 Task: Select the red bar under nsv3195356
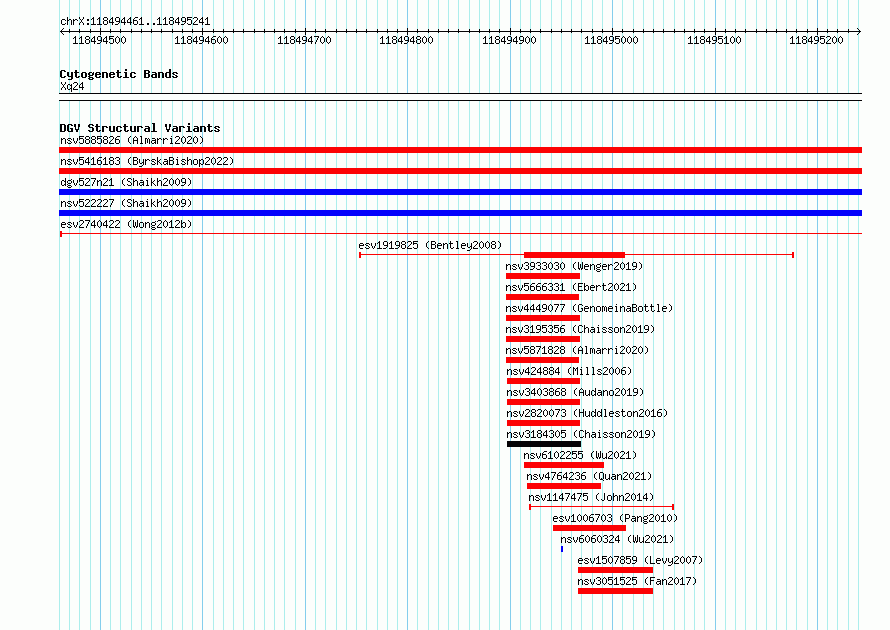(543, 339)
